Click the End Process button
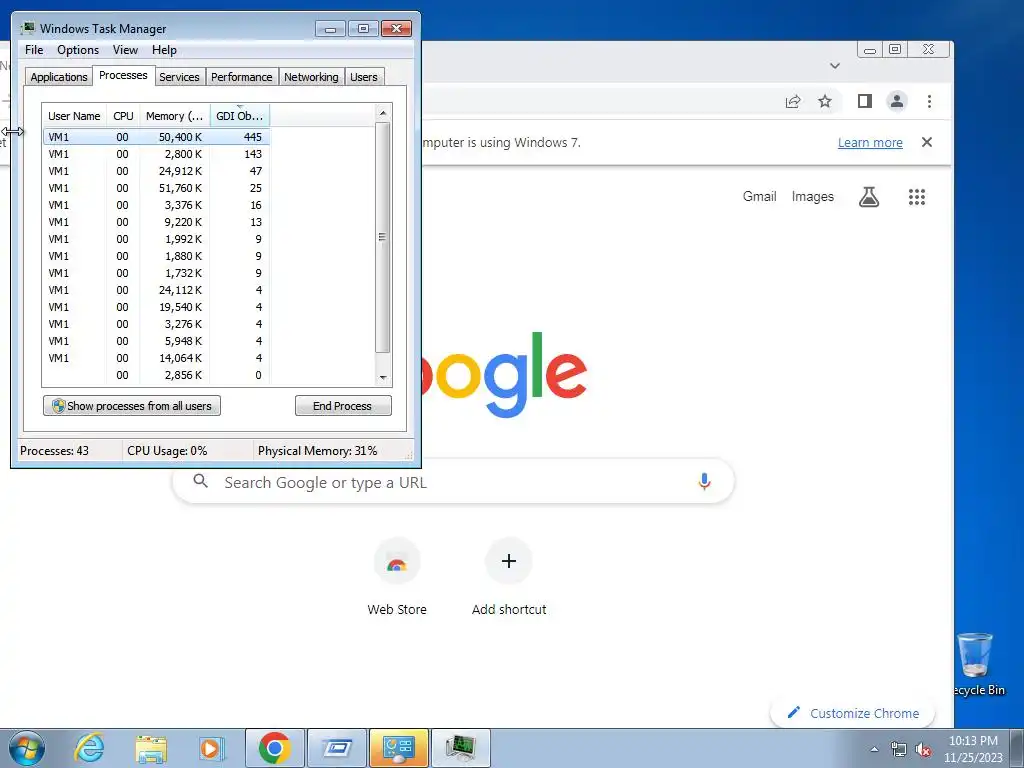This screenshot has height=768, width=1024. pos(343,406)
